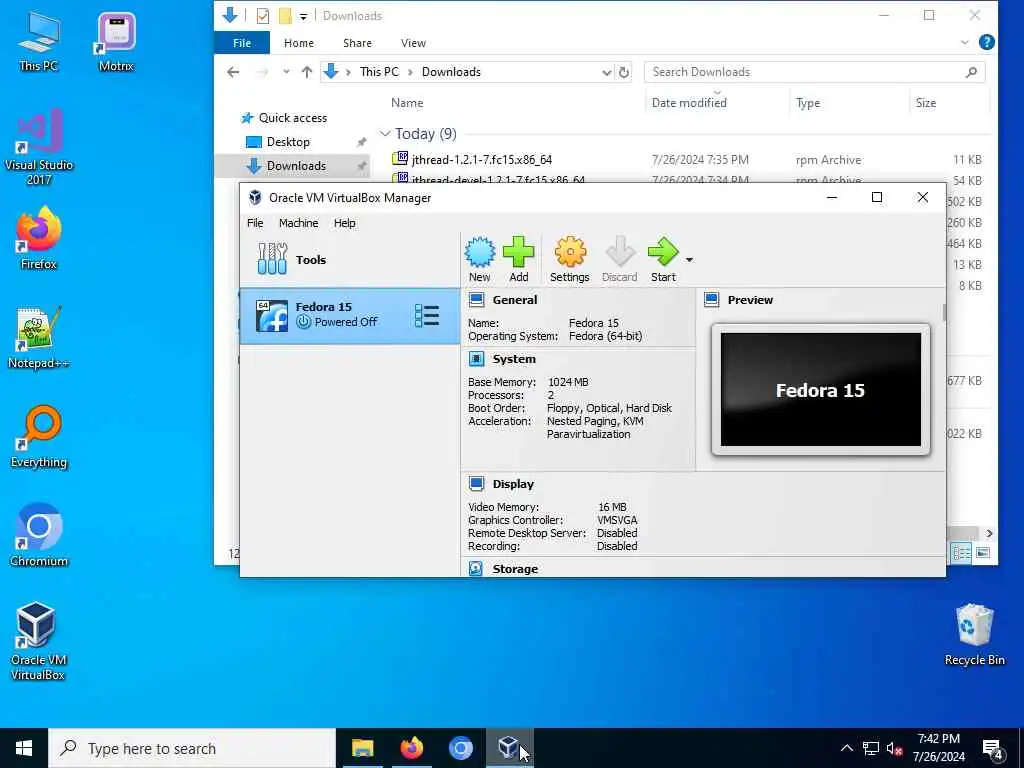The height and width of the screenshot is (768, 1024).
Task: Select Tools in VirtualBox sidebar
Action: pyautogui.click(x=350, y=259)
